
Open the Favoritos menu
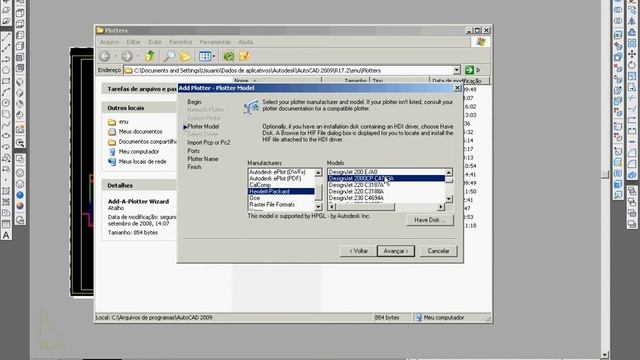click(x=180, y=42)
